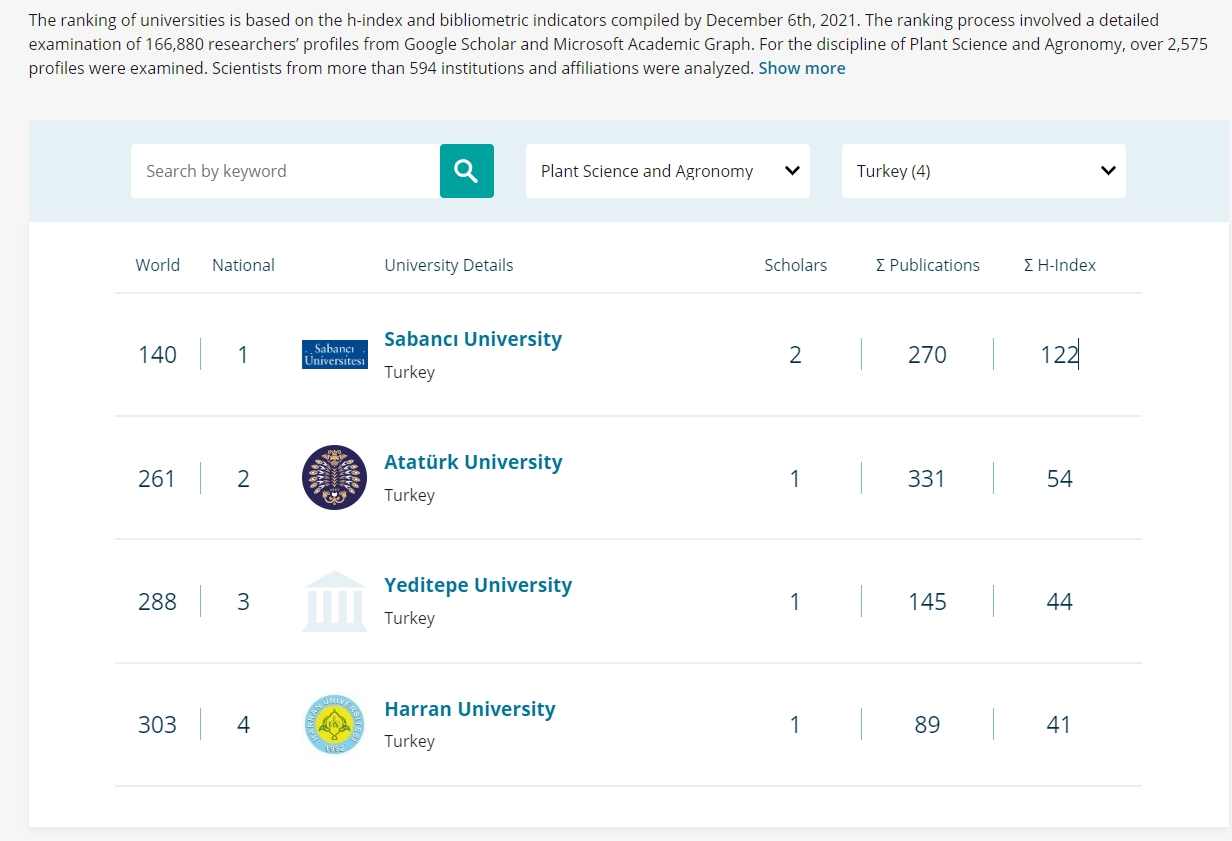
Task: Open the Turkey (4) country dropdown
Action: 984,171
